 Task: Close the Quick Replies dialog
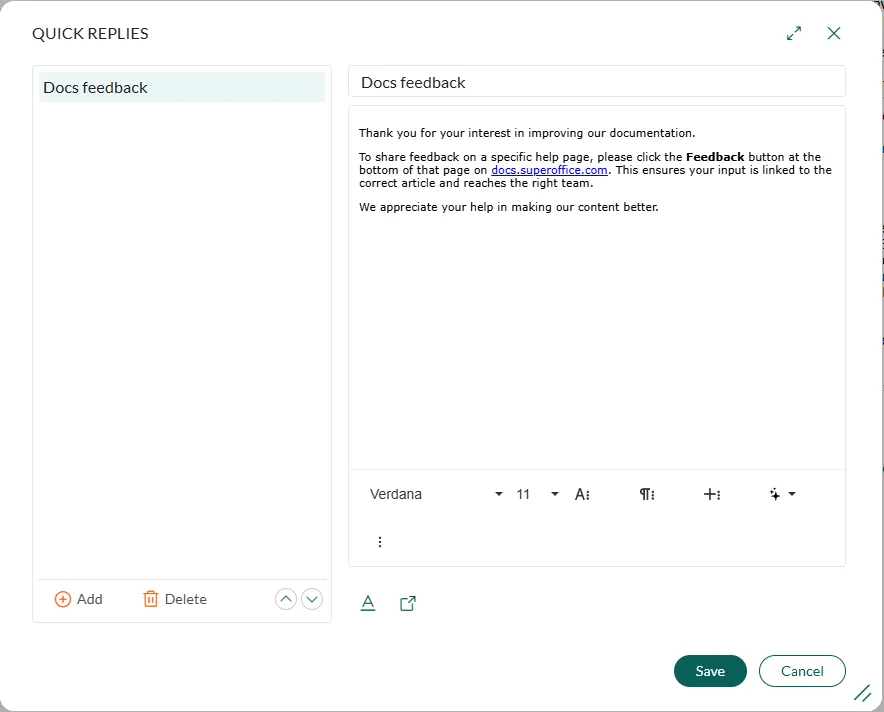(834, 33)
